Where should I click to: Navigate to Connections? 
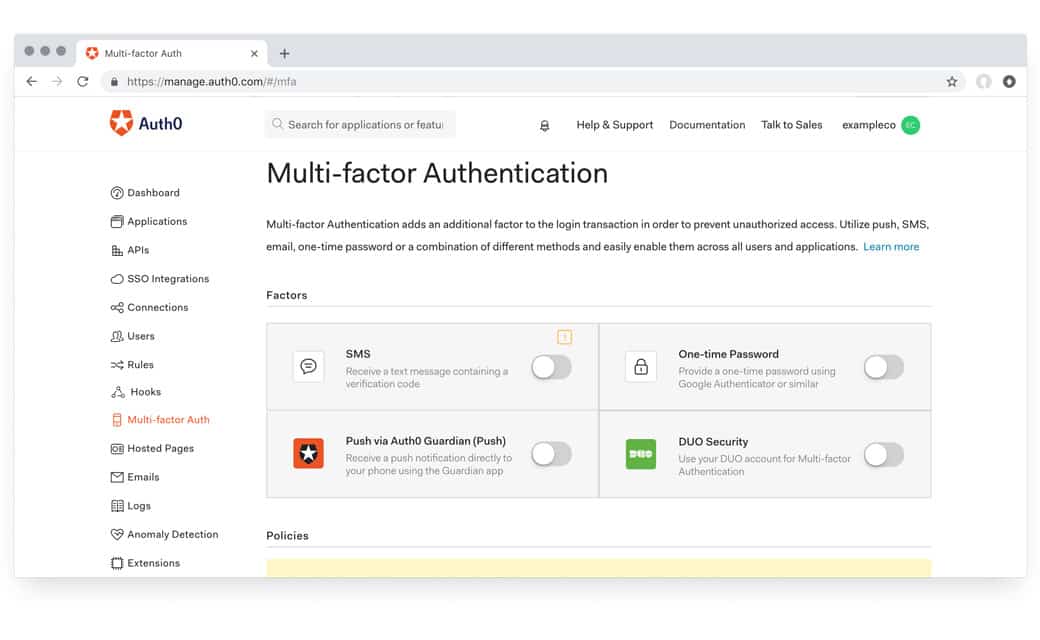point(157,307)
